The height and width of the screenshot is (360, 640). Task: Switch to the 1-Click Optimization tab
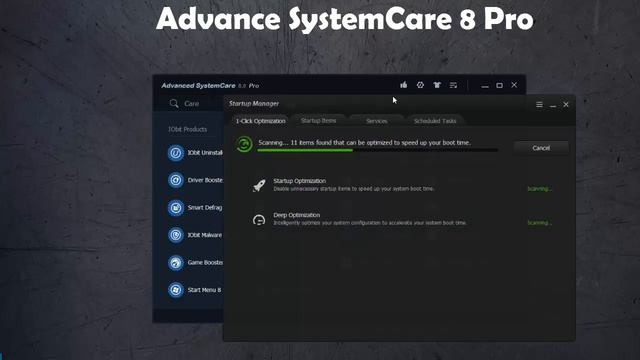(x=260, y=121)
